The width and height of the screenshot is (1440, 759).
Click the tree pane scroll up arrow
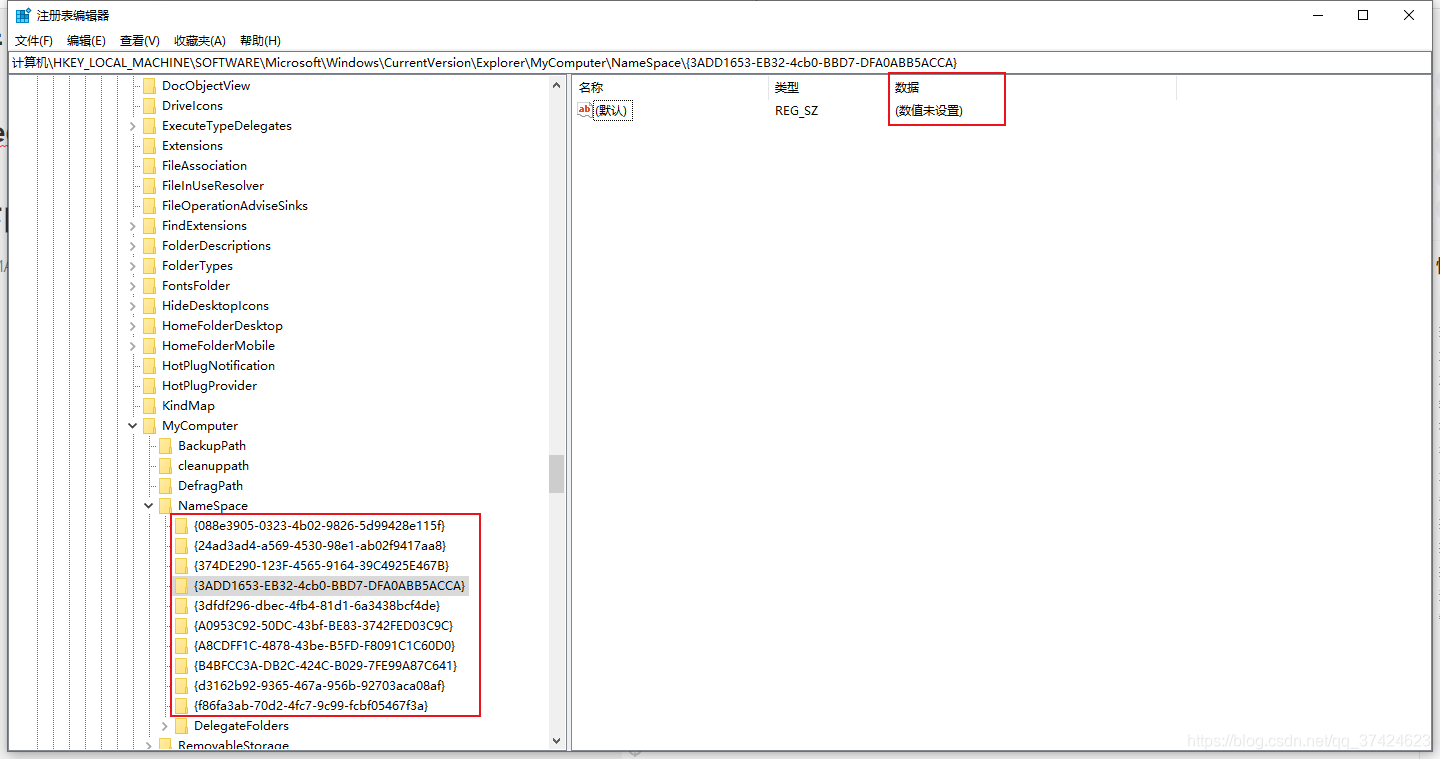point(557,85)
